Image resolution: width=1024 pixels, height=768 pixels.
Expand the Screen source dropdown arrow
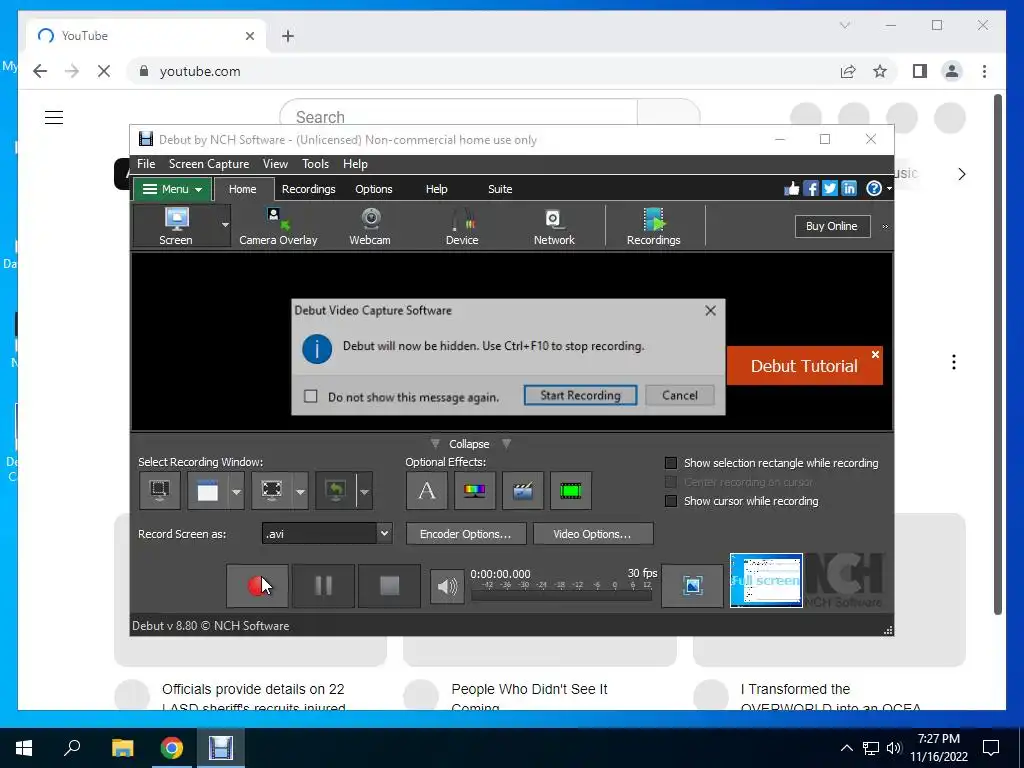pyautogui.click(x=225, y=225)
